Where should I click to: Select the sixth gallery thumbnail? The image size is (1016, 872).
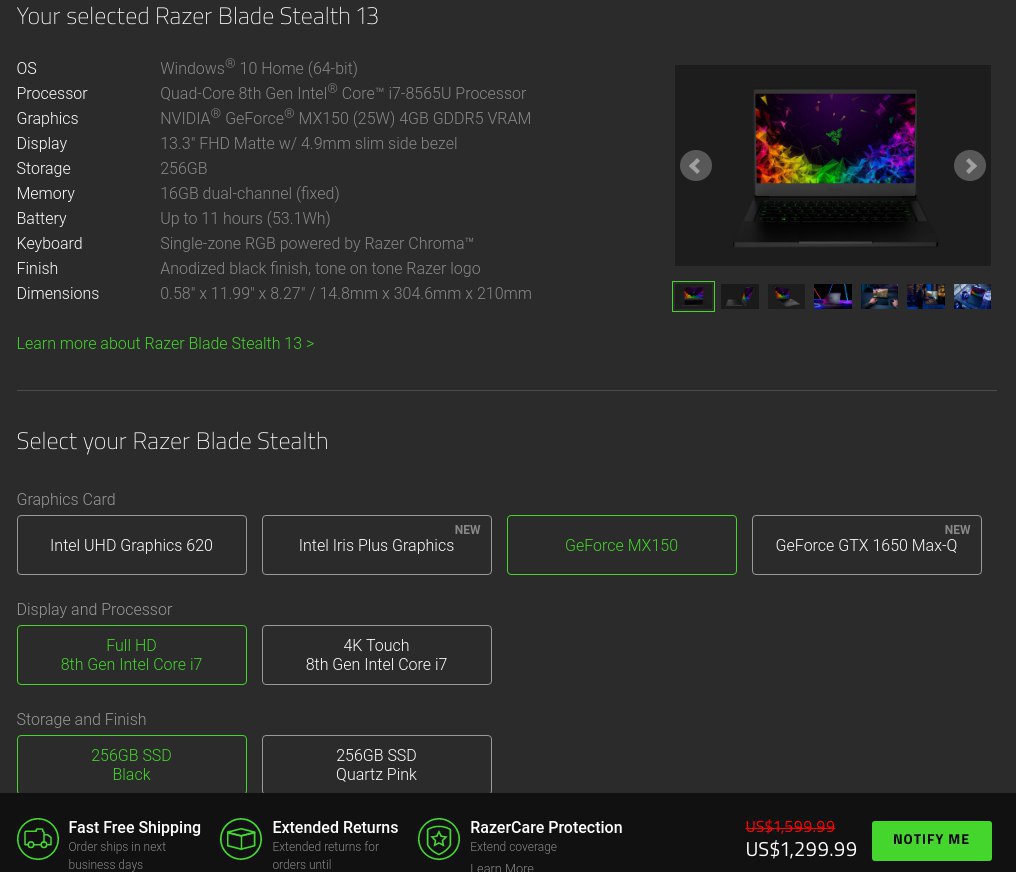(x=925, y=296)
